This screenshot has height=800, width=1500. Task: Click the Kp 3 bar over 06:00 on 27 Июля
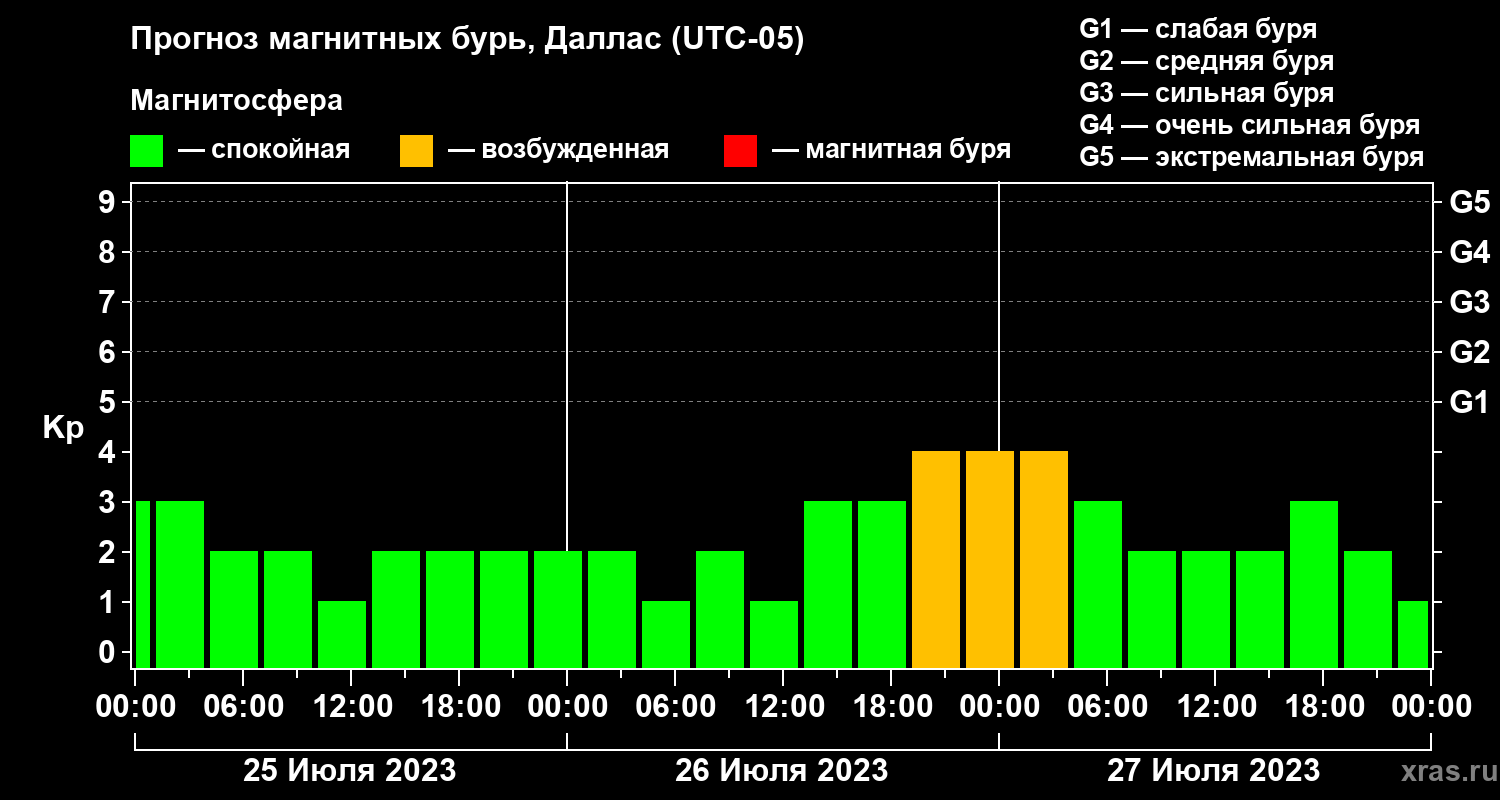point(1098,584)
